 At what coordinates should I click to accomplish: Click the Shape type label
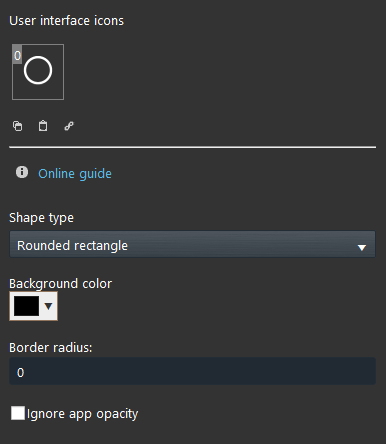point(41,218)
